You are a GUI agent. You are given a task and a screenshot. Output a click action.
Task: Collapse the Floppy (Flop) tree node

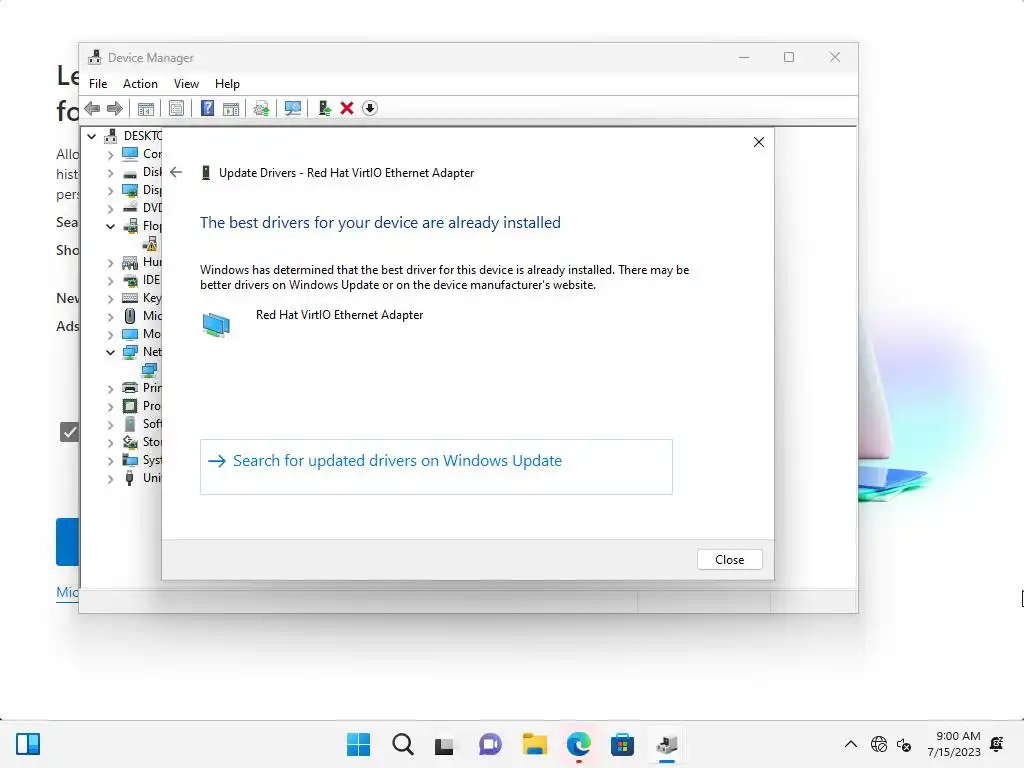click(x=110, y=227)
